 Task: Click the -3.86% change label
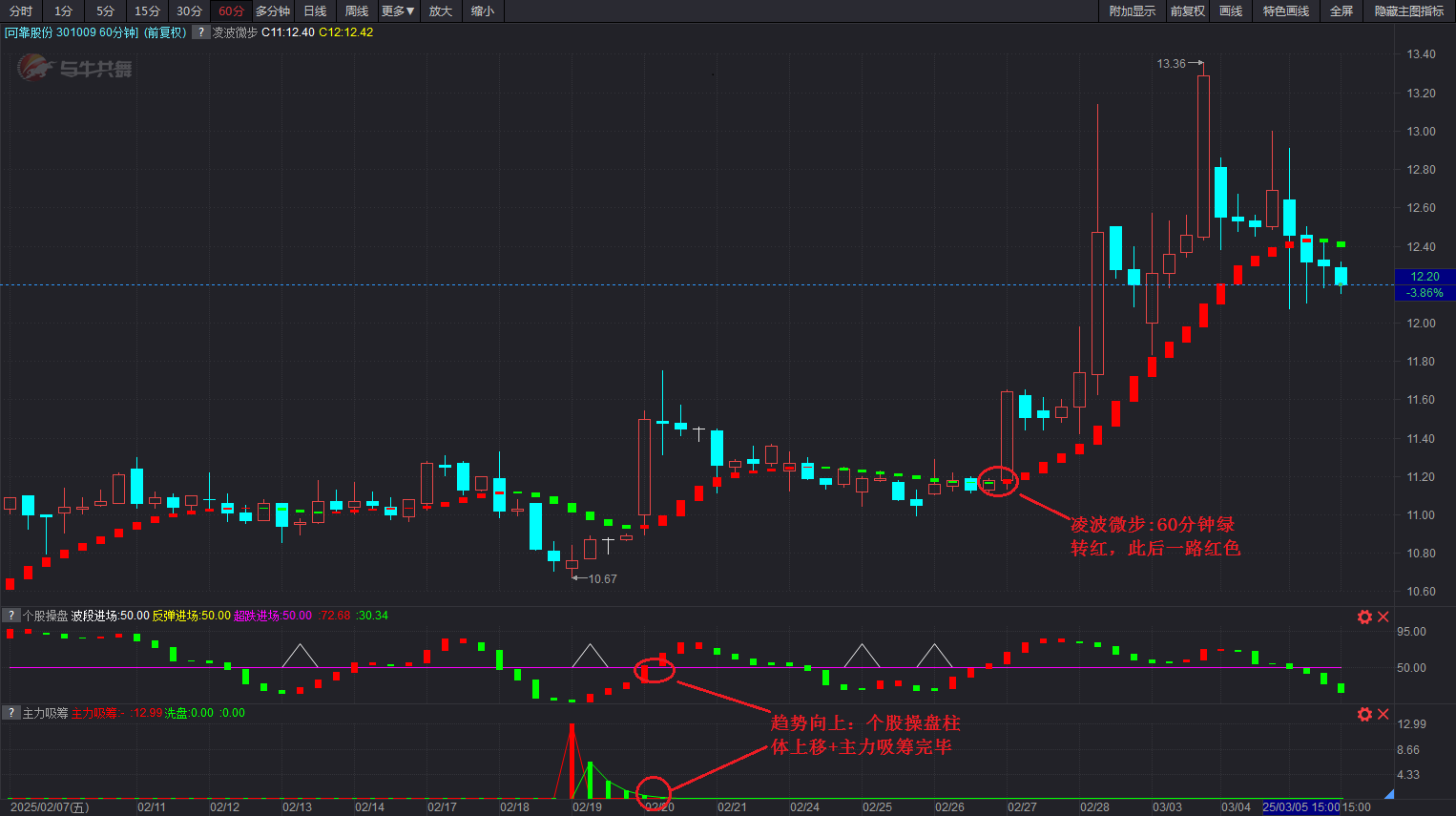tap(1425, 293)
